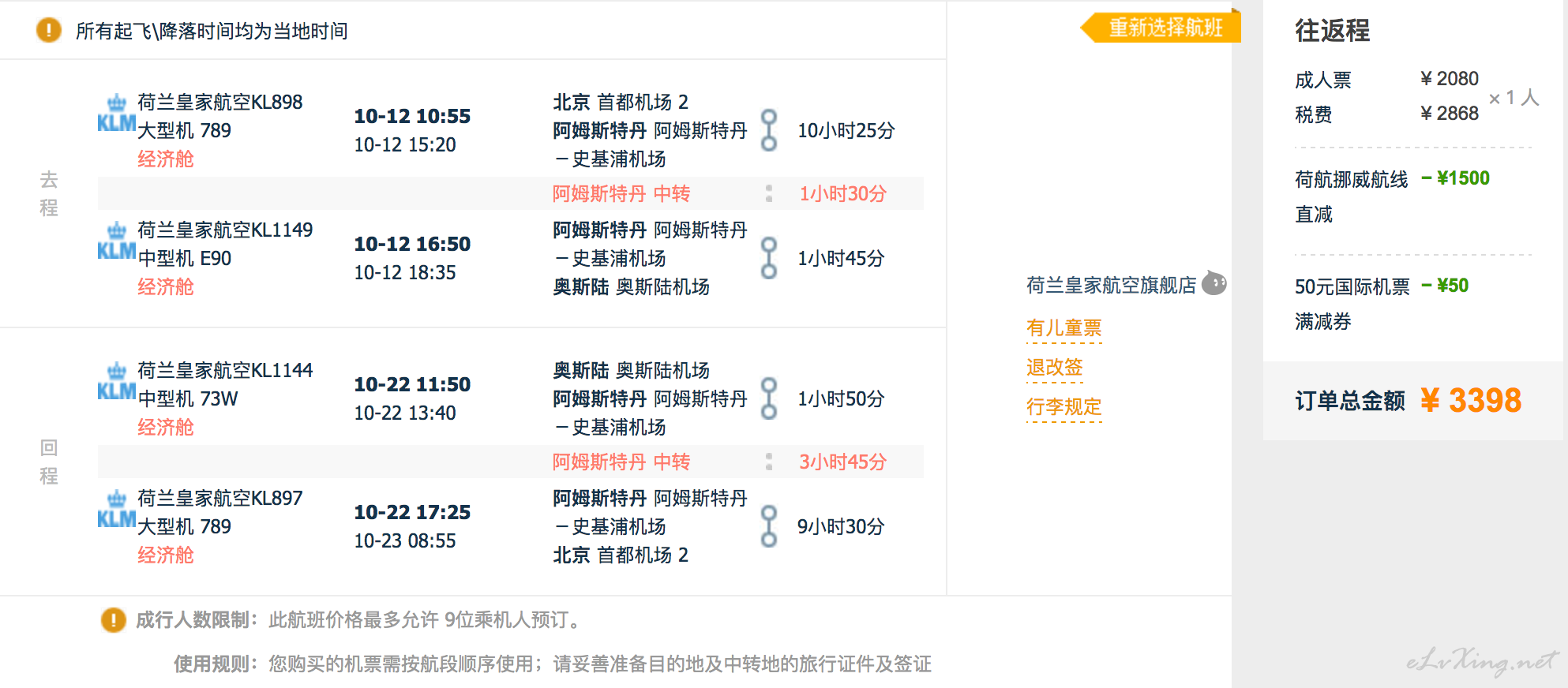Click the orange warning icon beside 所有起飞\降落时间
Screen dimensions: 1568x688
[x=49, y=30]
